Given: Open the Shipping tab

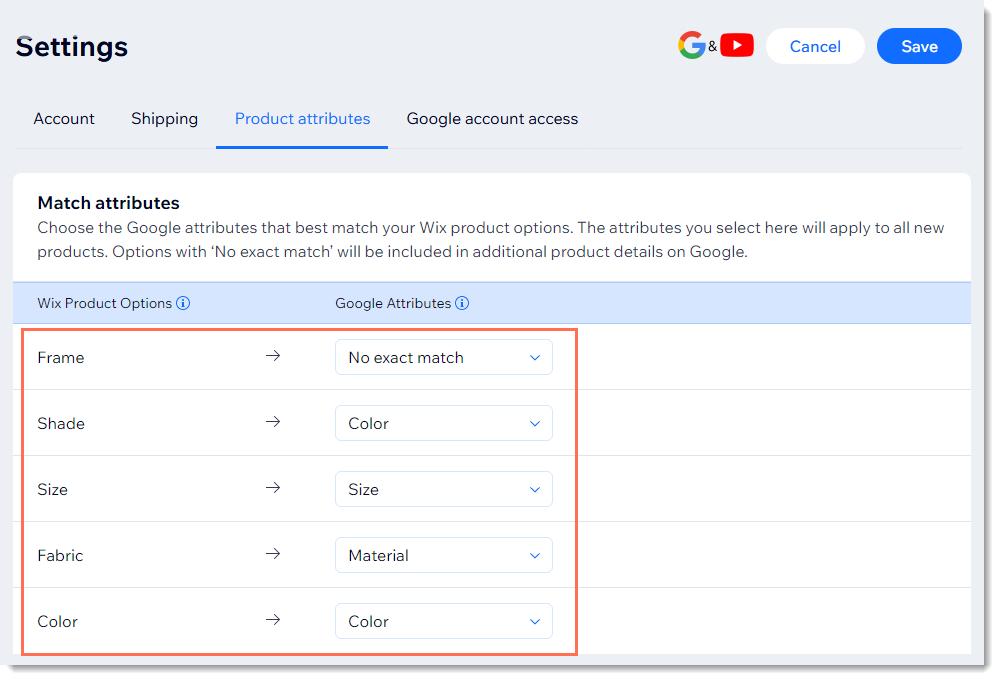Looking at the screenshot, I should coord(164,119).
